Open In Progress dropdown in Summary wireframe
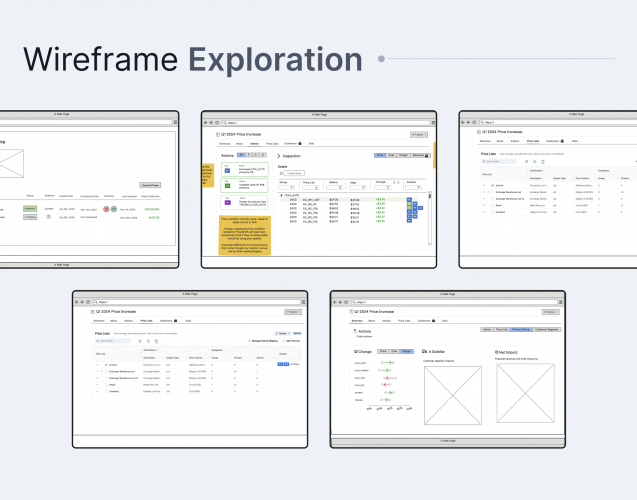Screen dimensions: 637x500 point(550,312)
